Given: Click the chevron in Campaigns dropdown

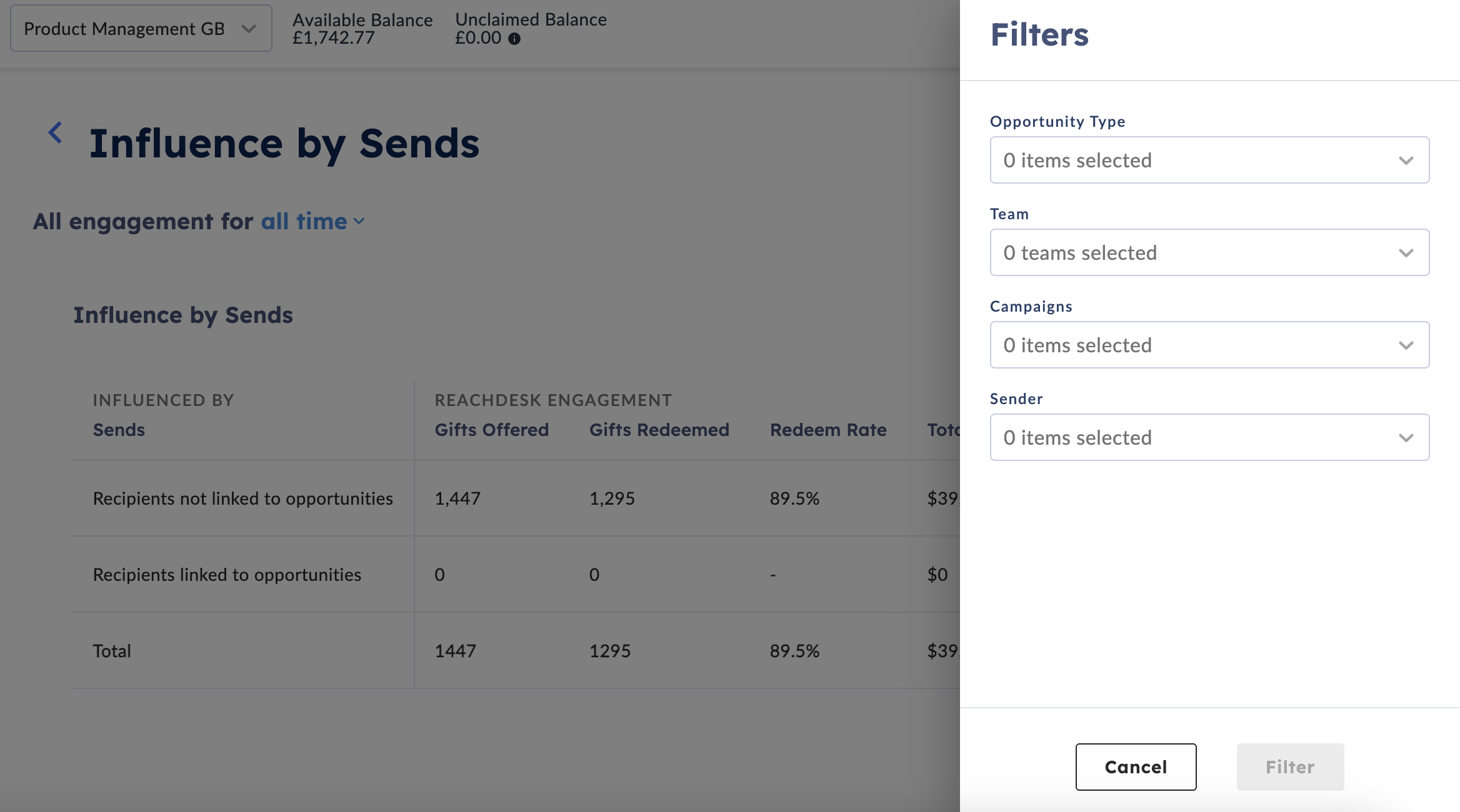Looking at the screenshot, I should pos(1406,345).
